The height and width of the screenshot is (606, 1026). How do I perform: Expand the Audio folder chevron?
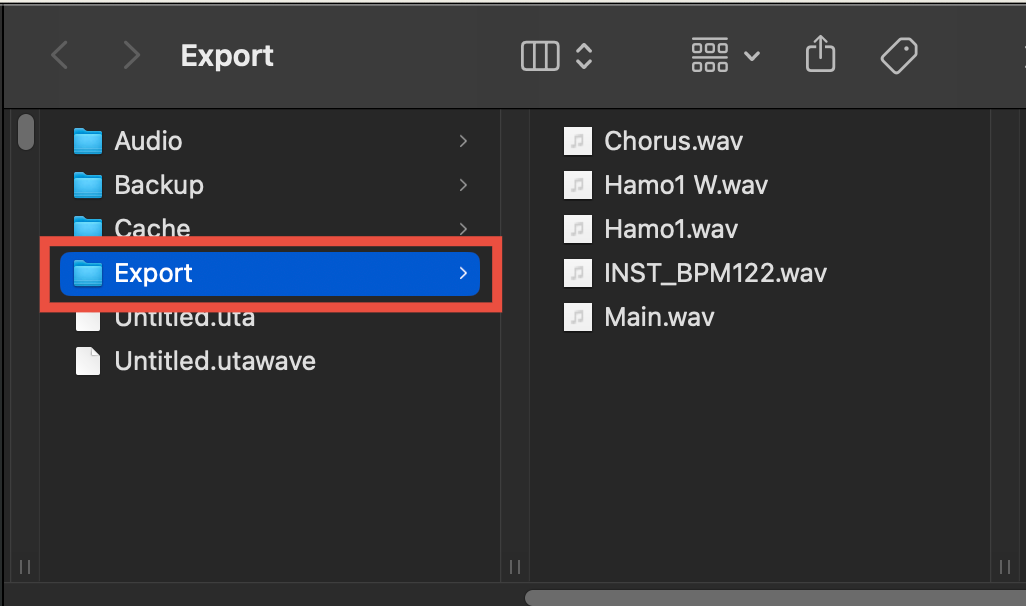point(463,141)
